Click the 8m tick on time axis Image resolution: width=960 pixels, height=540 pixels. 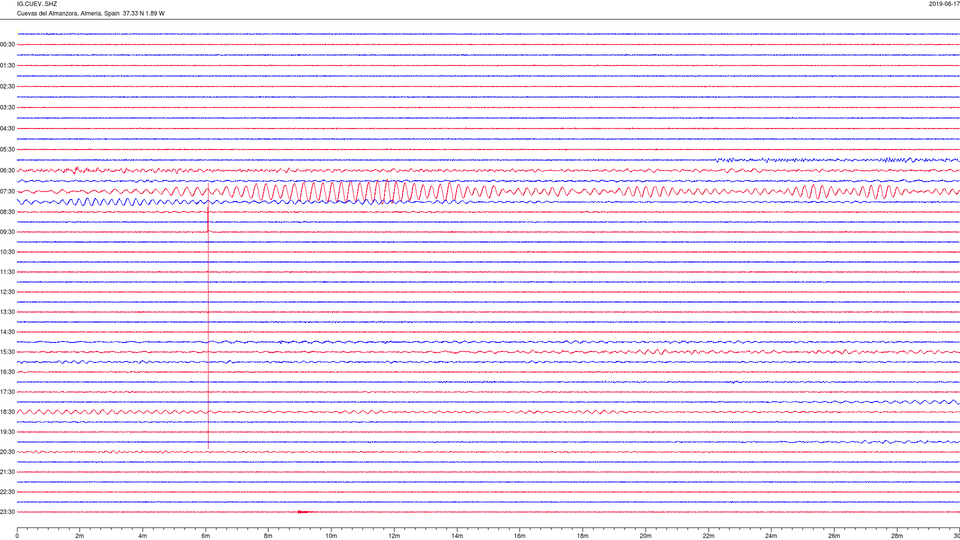pyautogui.click(x=268, y=536)
